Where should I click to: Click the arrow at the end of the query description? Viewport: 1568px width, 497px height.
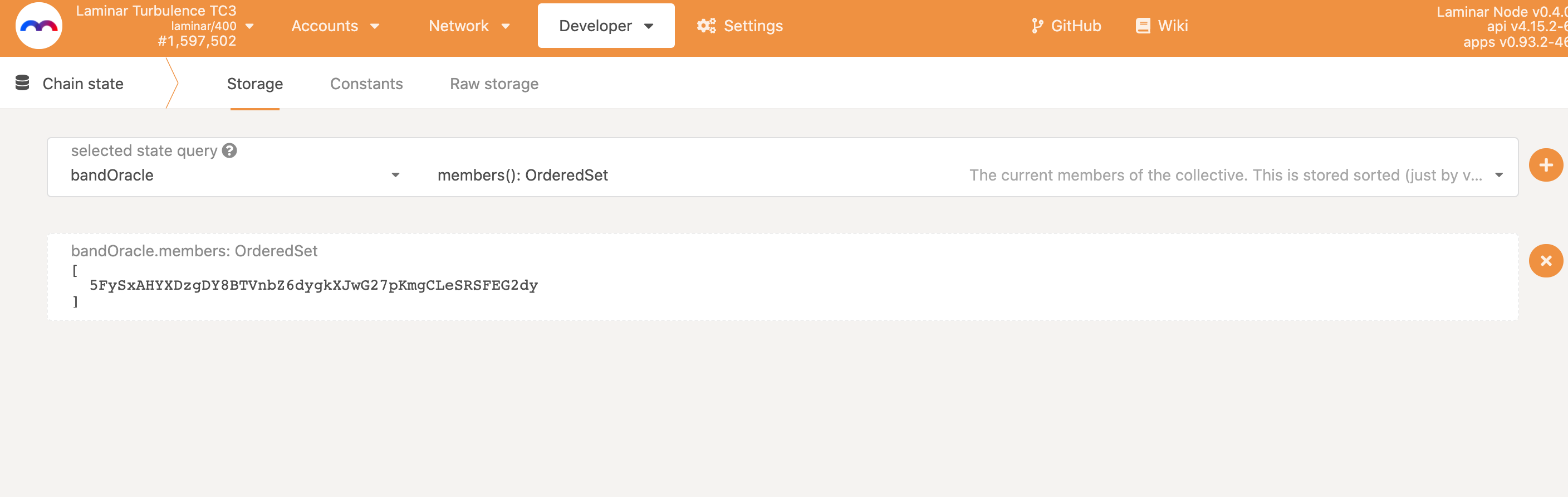(x=1498, y=175)
